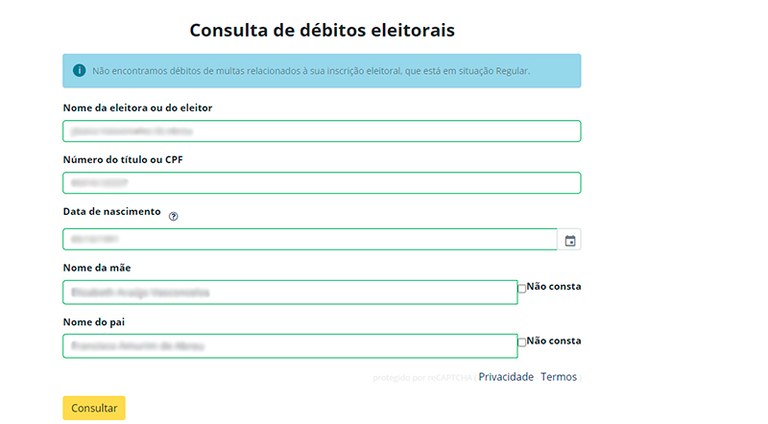Click the Consulta de débitos eleitorais heading

(322, 30)
